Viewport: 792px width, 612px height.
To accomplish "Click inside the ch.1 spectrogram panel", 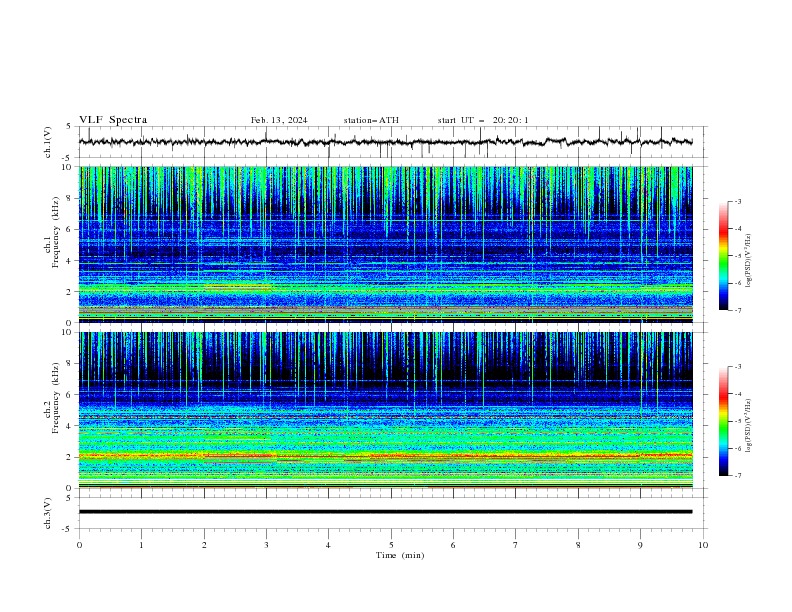I will pos(385,244).
